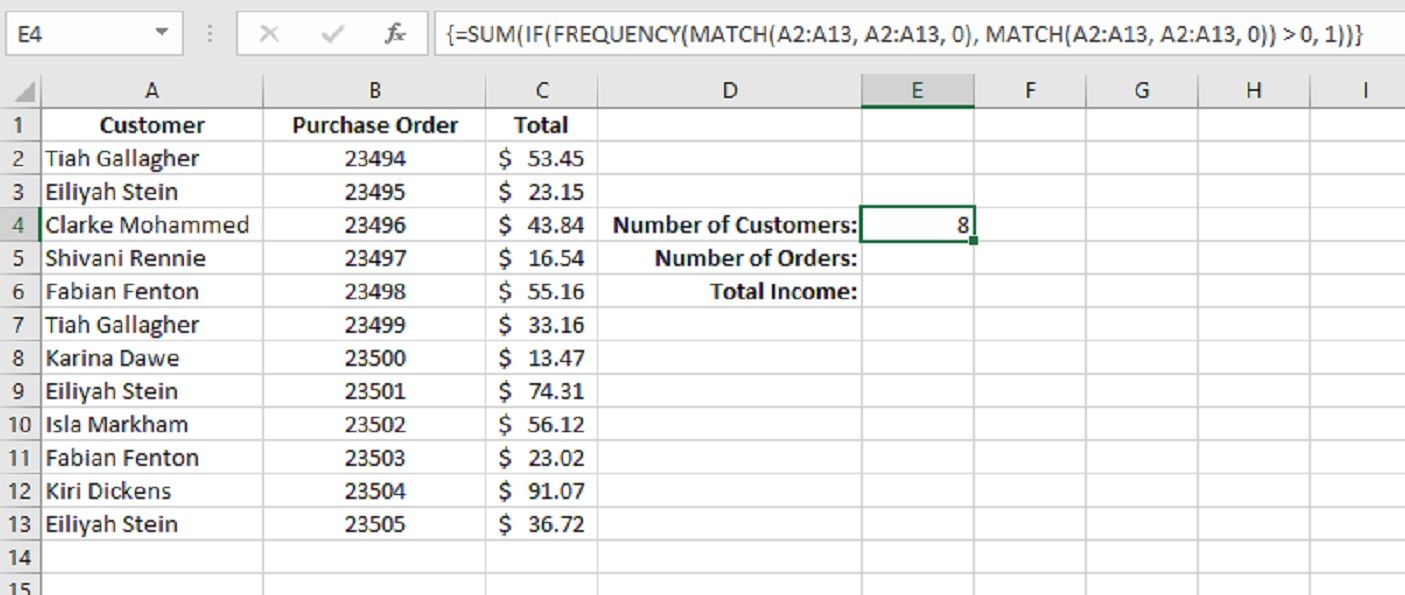
Task: Select the Isla Markham cell
Action: click(x=152, y=424)
